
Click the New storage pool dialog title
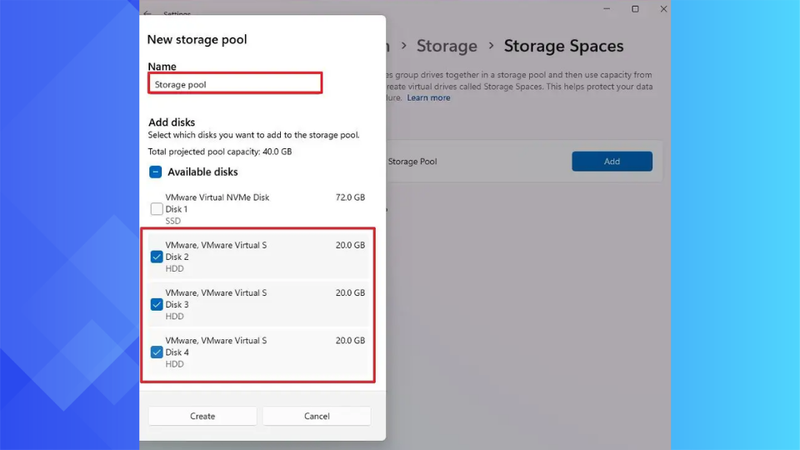click(197, 39)
